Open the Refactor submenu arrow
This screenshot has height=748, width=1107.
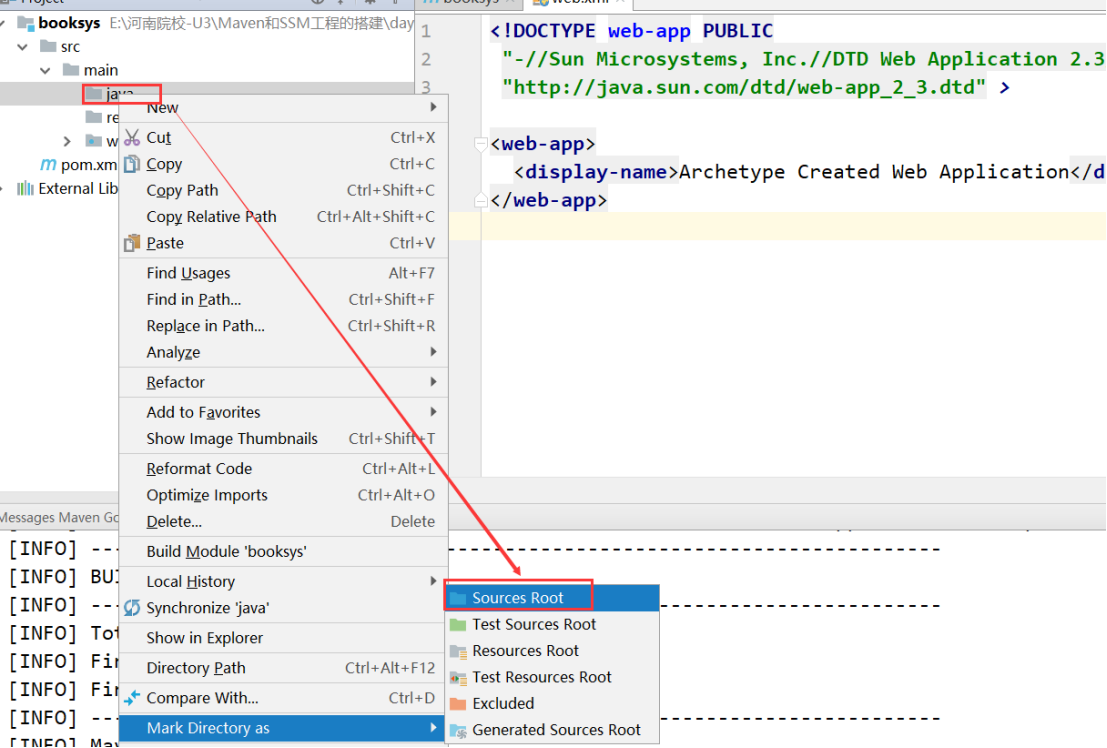[x=433, y=381]
